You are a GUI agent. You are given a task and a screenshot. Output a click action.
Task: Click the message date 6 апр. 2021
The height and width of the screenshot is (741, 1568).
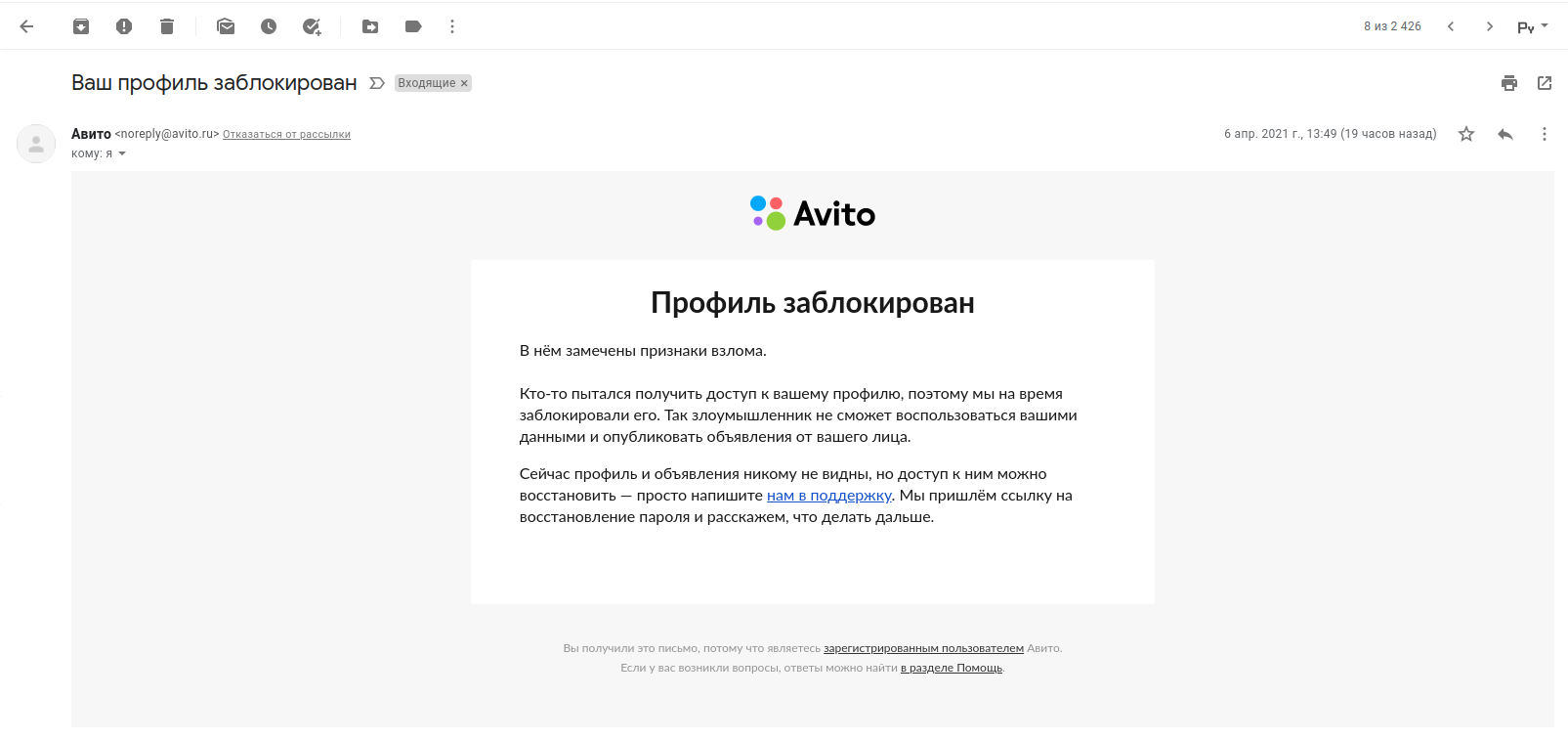click(1330, 134)
